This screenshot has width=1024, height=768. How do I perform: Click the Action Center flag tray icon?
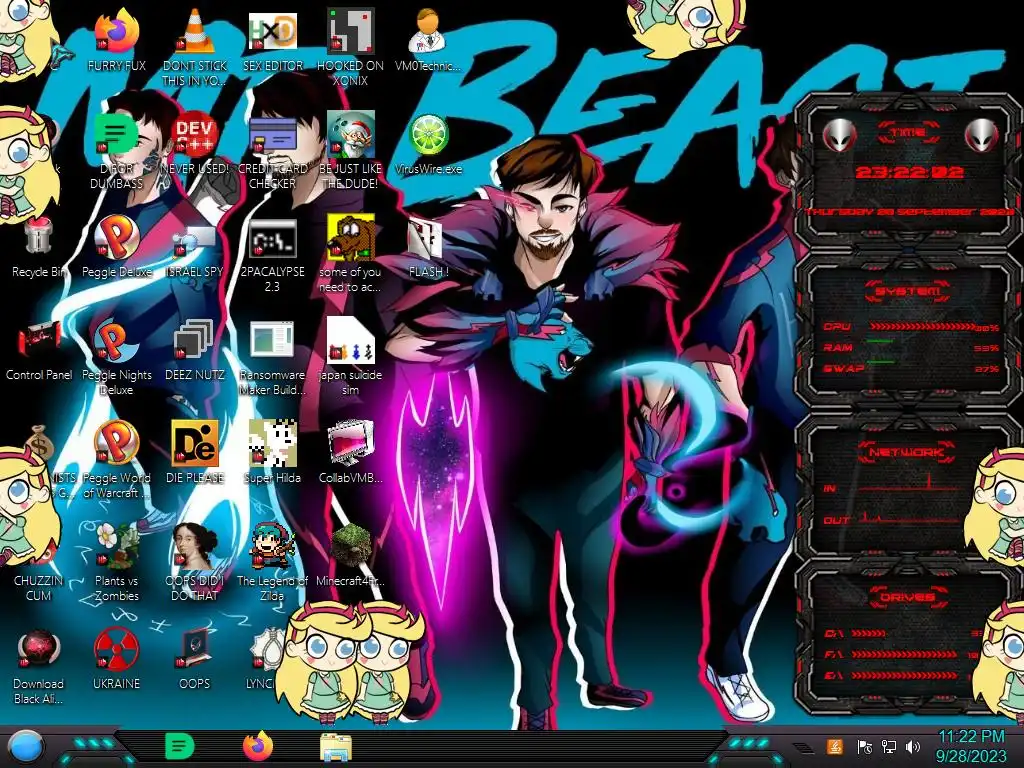[865, 747]
